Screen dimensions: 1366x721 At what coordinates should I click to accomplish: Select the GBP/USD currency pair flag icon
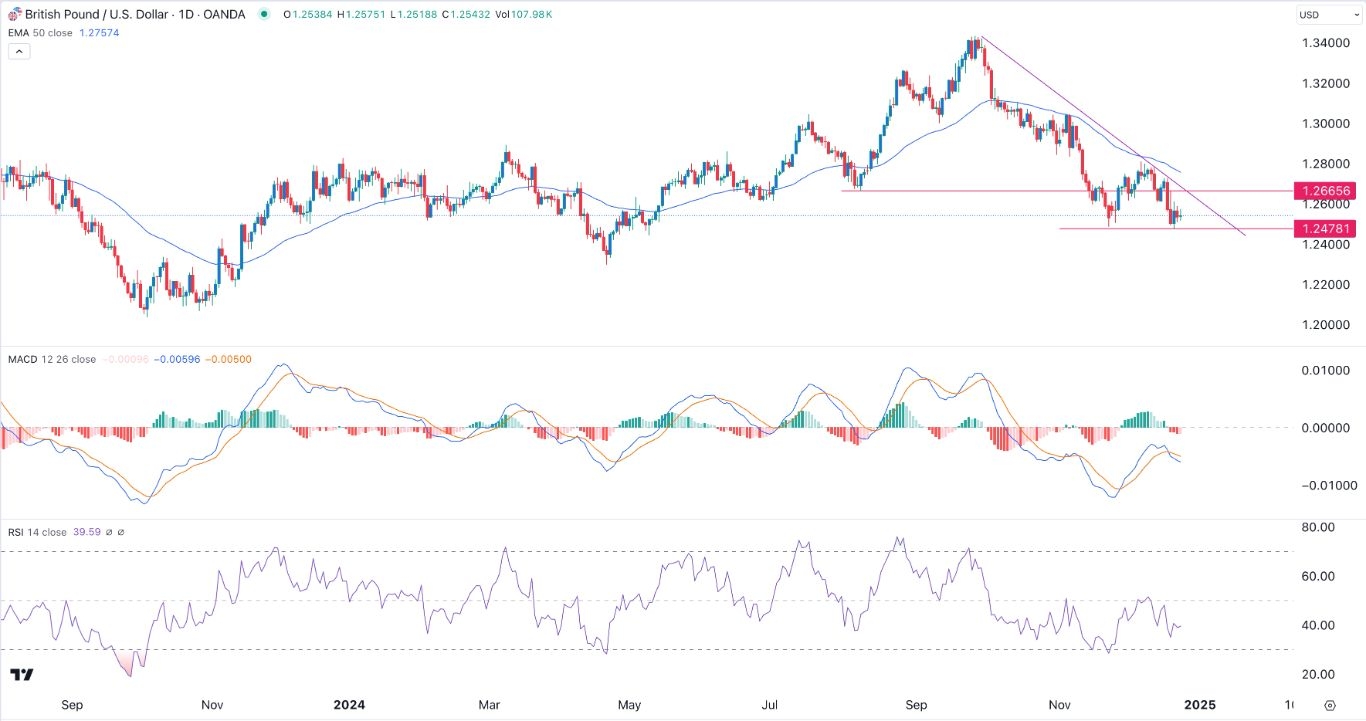(14, 14)
